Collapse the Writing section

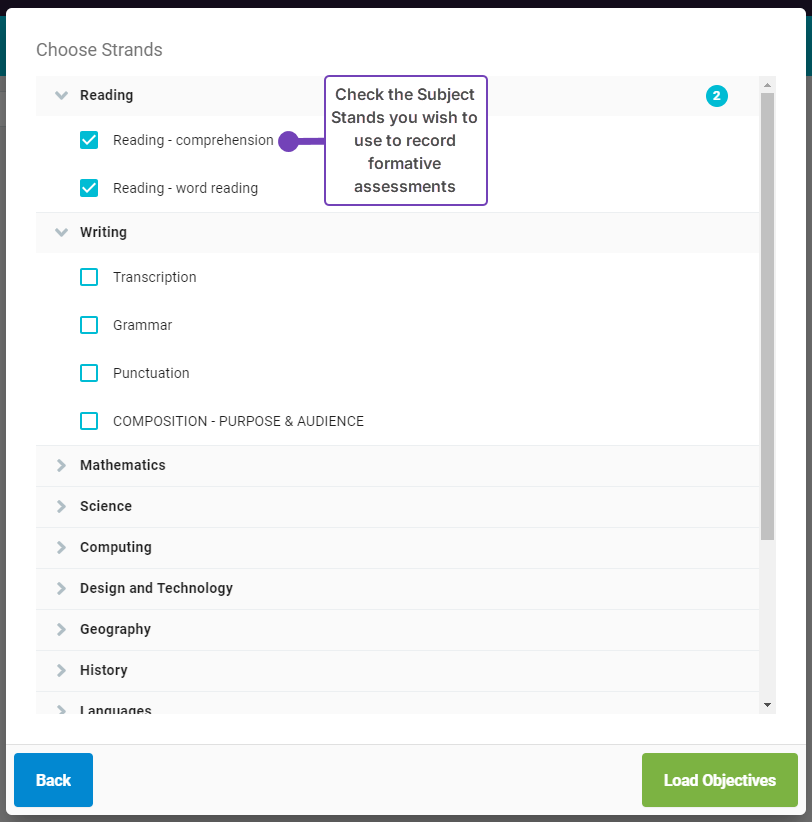pyautogui.click(x=61, y=232)
